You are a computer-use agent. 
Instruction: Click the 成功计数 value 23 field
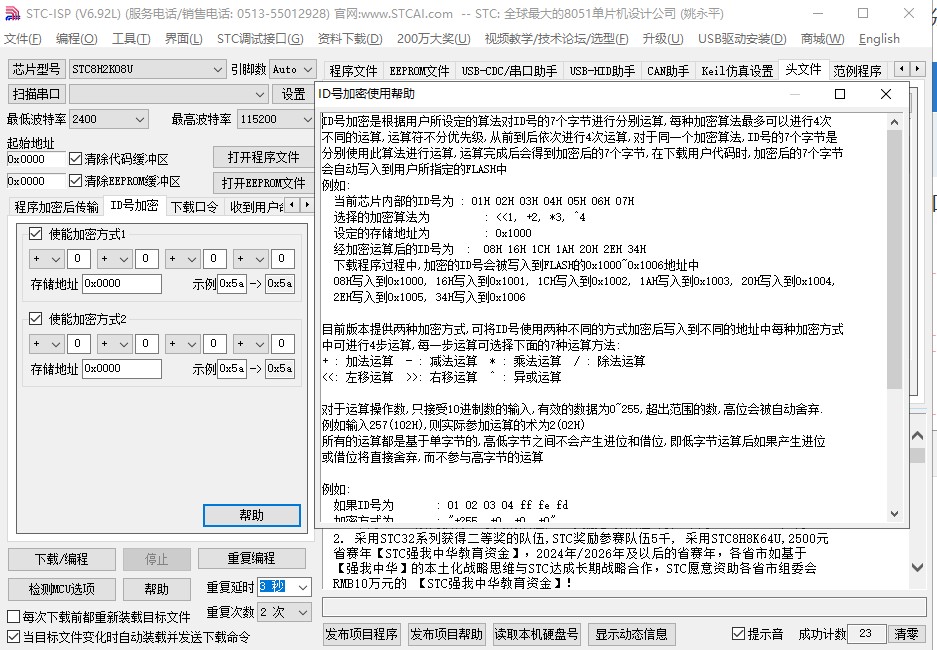click(866, 633)
